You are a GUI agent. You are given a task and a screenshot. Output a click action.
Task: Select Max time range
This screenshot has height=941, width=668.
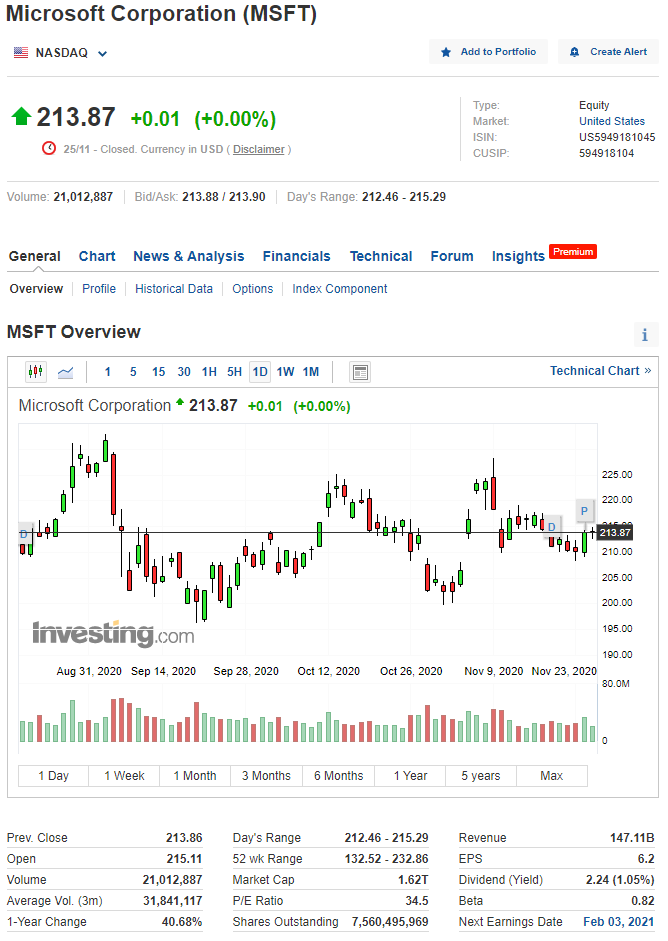(x=552, y=776)
